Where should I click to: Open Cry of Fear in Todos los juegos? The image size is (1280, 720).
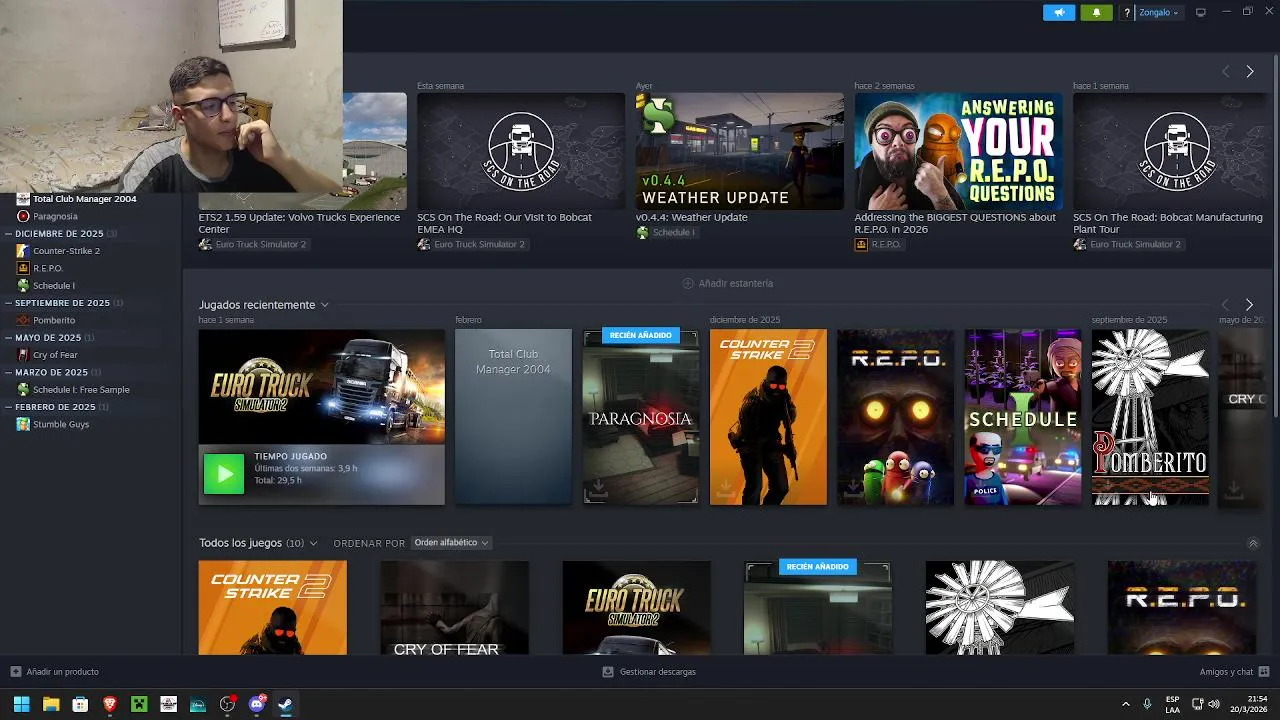coord(454,608)
